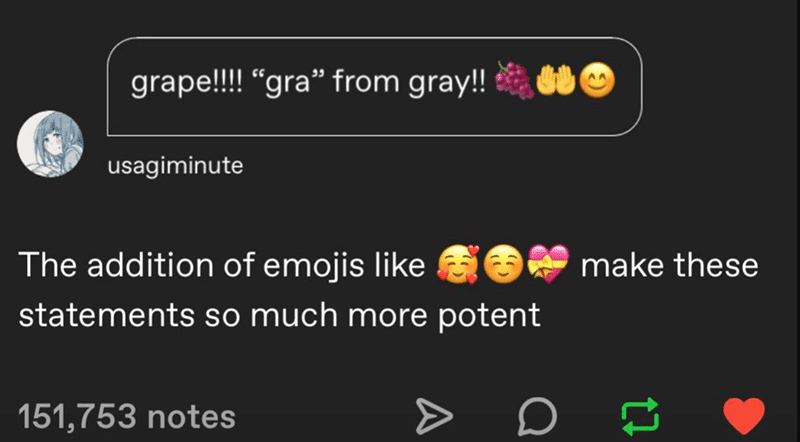Select the blushing relaxed face emoji
The height and width of the screenshot is (442, 800).
503,266
